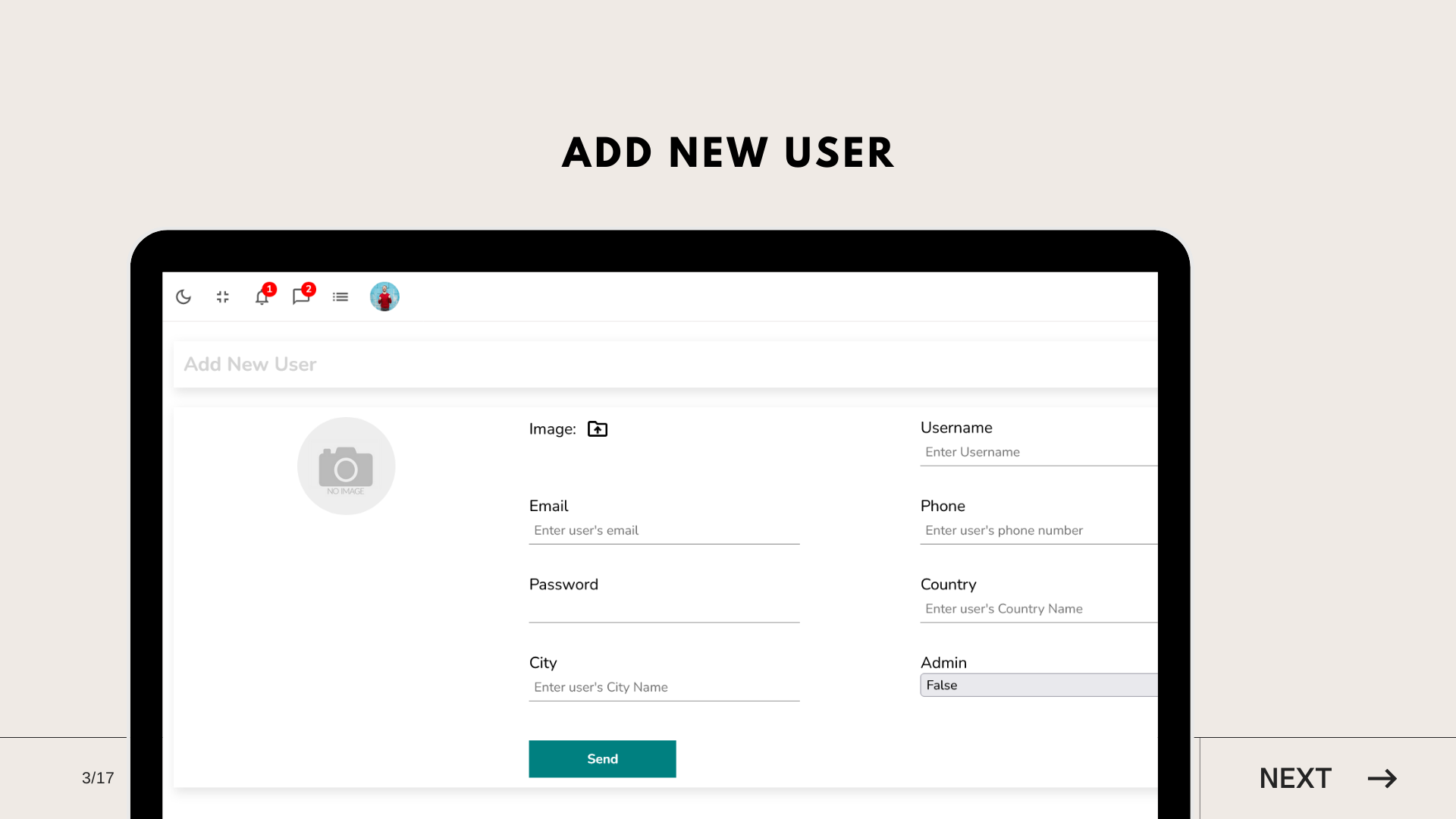1456x819 pixels.
Task: Click the user avatar profile icon
Action: 384,297
